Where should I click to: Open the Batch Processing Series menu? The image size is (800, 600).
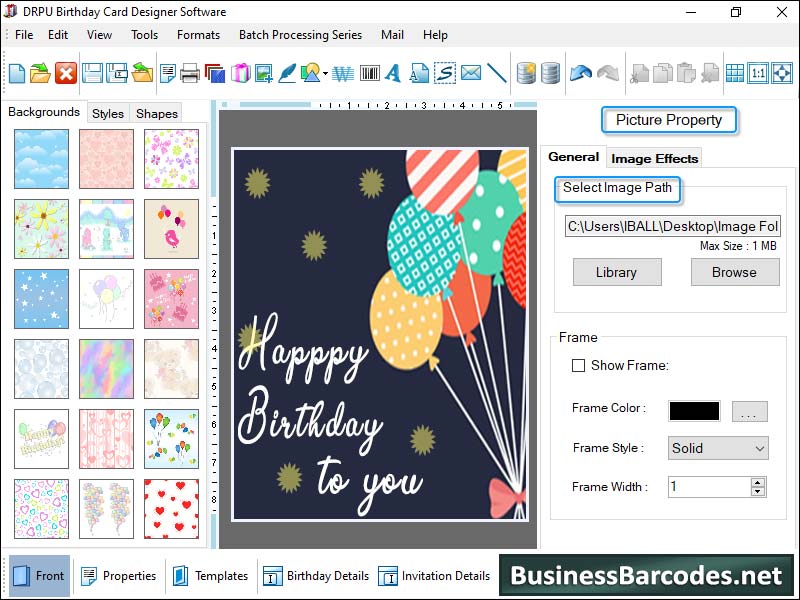click(300, 35)
